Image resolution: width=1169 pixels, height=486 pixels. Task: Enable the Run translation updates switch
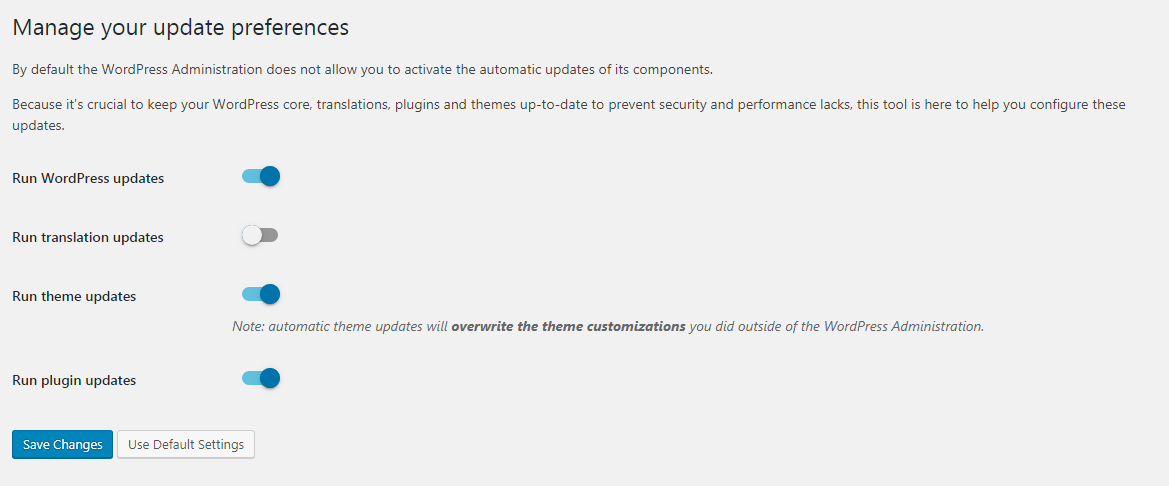[260, 236]
